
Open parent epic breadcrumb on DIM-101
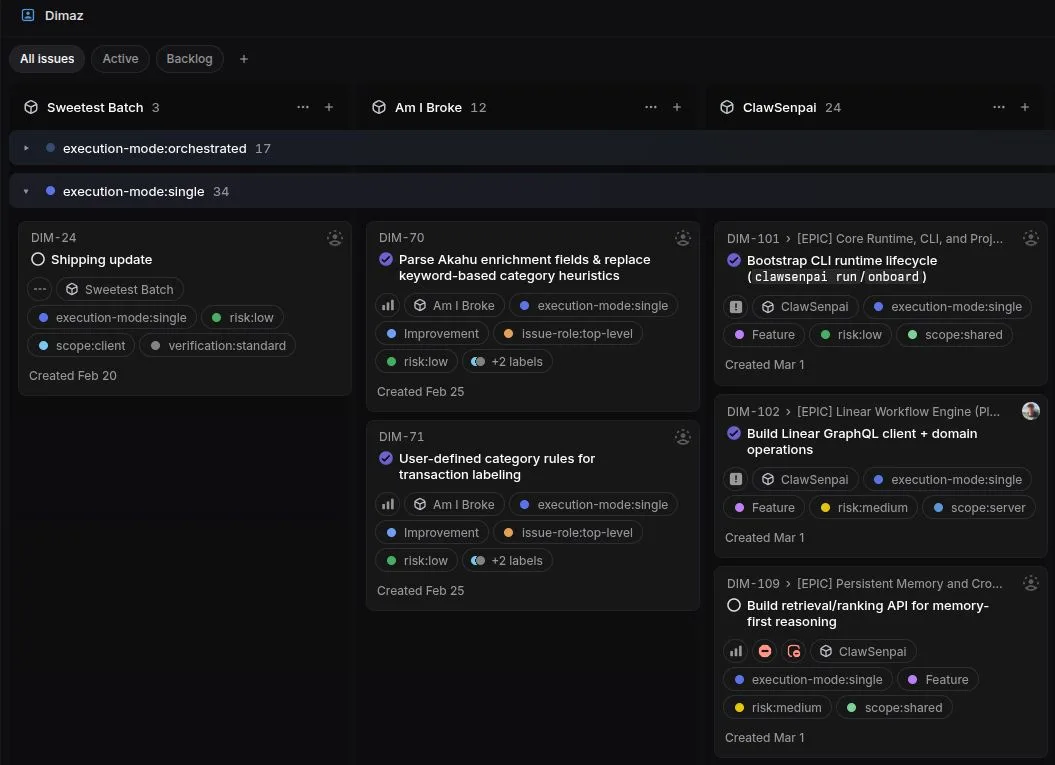[900, 238]
